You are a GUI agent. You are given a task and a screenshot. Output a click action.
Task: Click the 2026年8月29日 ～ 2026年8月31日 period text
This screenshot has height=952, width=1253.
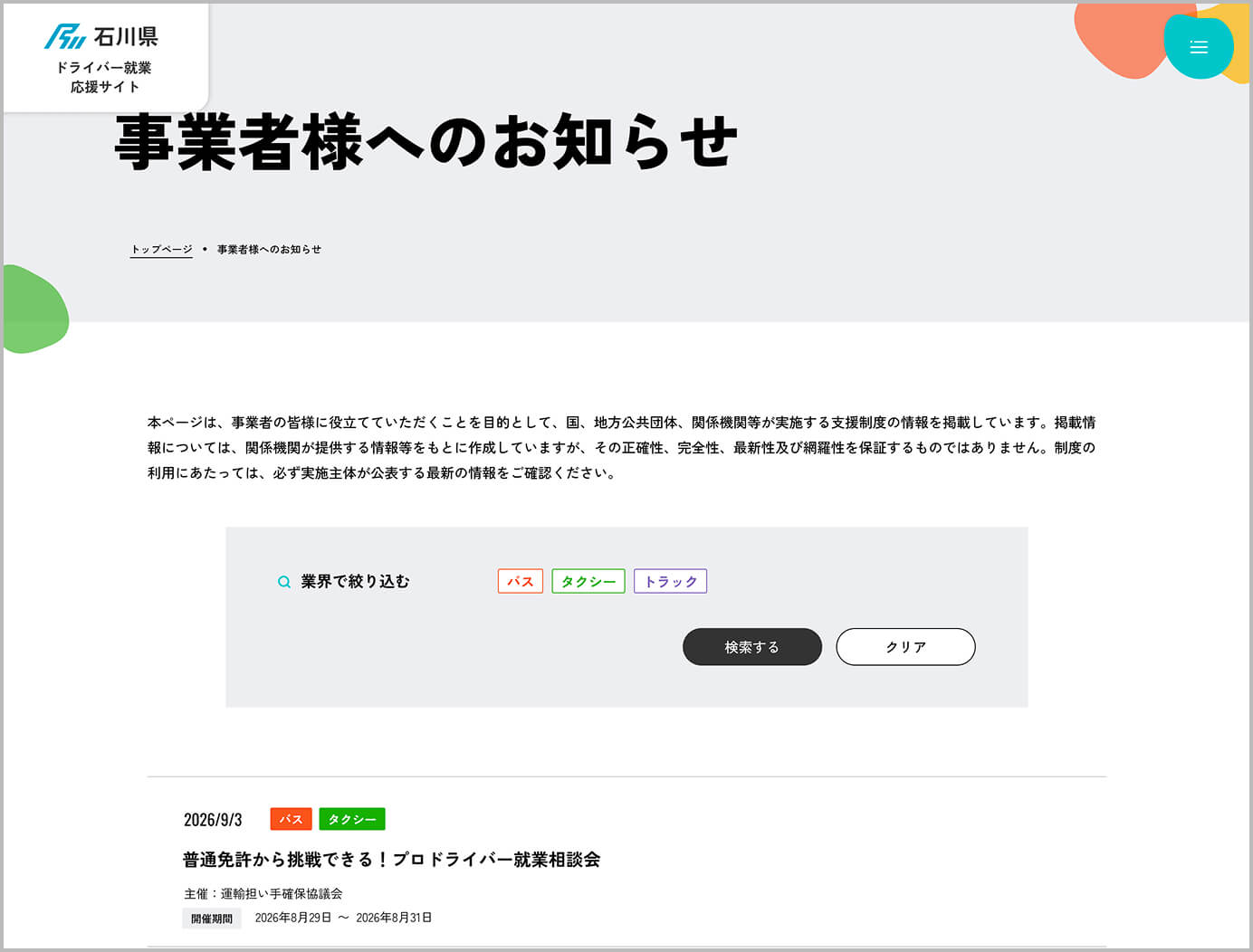coord(343,918)
